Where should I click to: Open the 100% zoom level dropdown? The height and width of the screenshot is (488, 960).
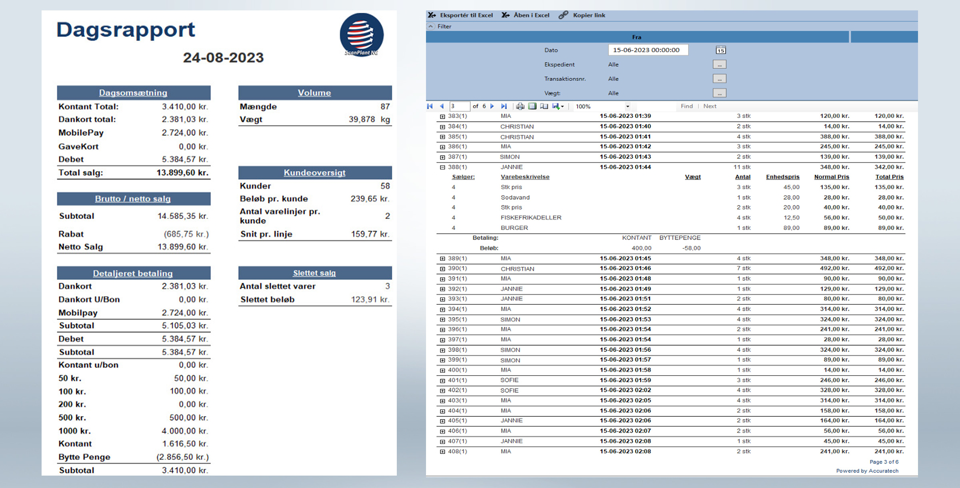click(627, 106)
